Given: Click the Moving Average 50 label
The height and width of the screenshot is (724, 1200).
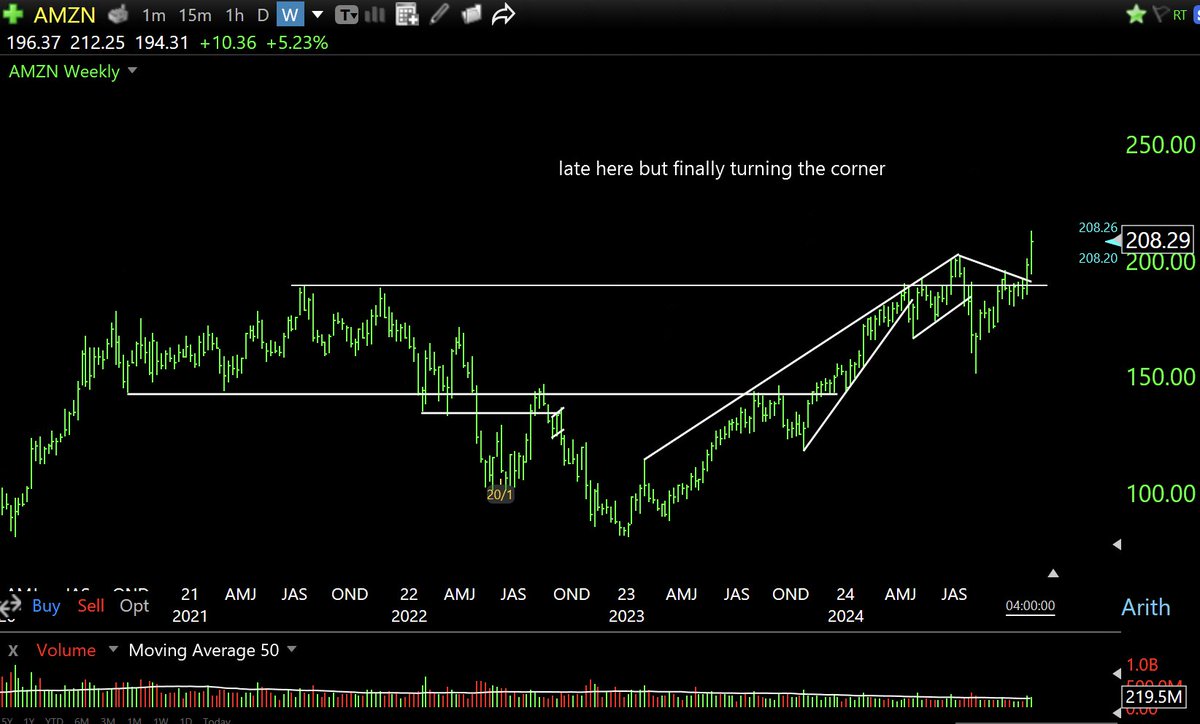Looking at the screenshot, I should (x=204, y=650).
